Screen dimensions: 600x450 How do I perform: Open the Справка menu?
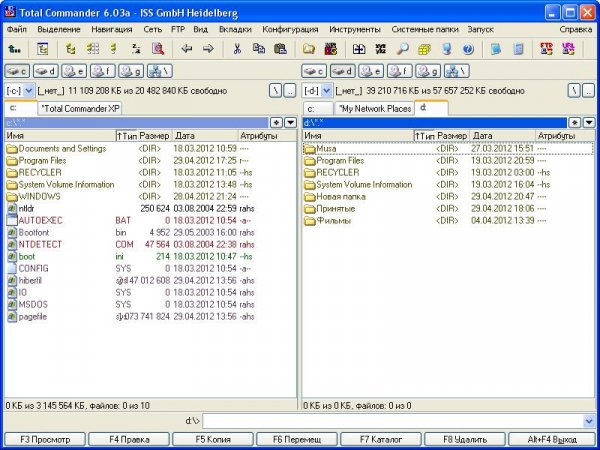(x=576, y=29)
